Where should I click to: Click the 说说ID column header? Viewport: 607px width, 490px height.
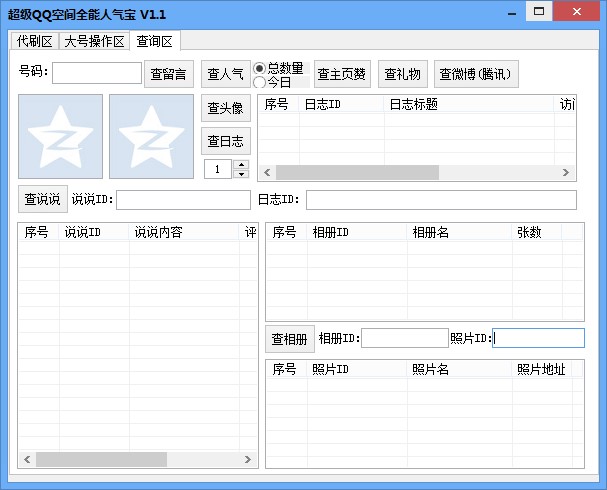94,232
